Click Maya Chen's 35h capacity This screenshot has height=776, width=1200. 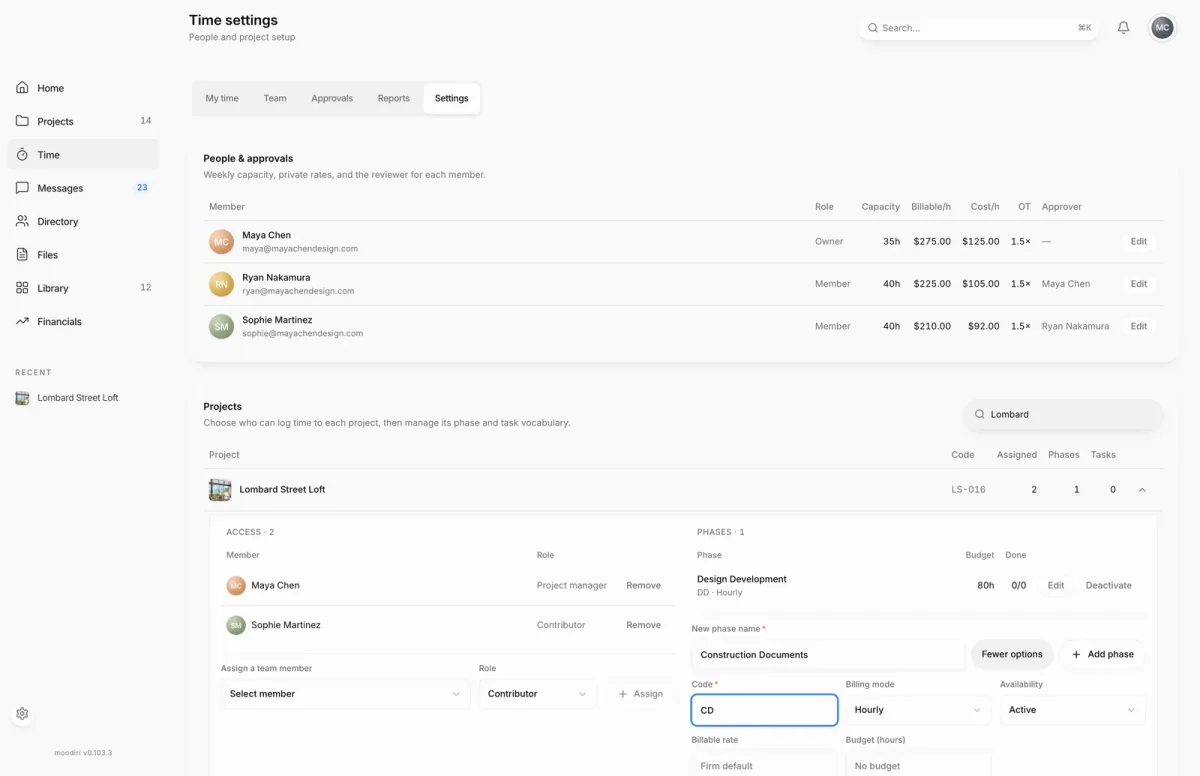(891, 242)
